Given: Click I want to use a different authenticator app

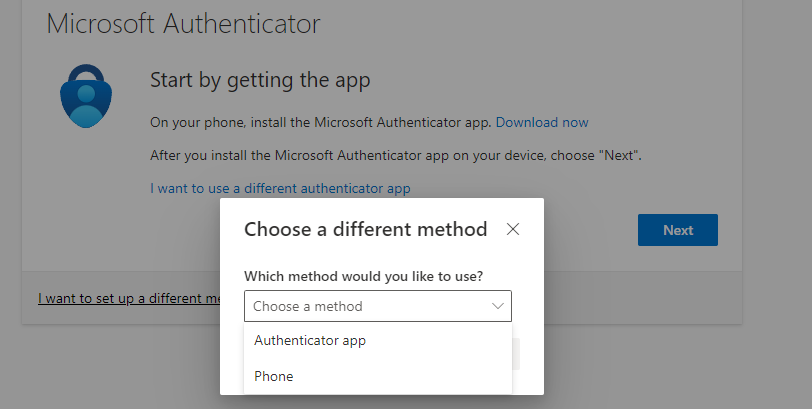Looking at the screenshot, I should pos(280,188).
